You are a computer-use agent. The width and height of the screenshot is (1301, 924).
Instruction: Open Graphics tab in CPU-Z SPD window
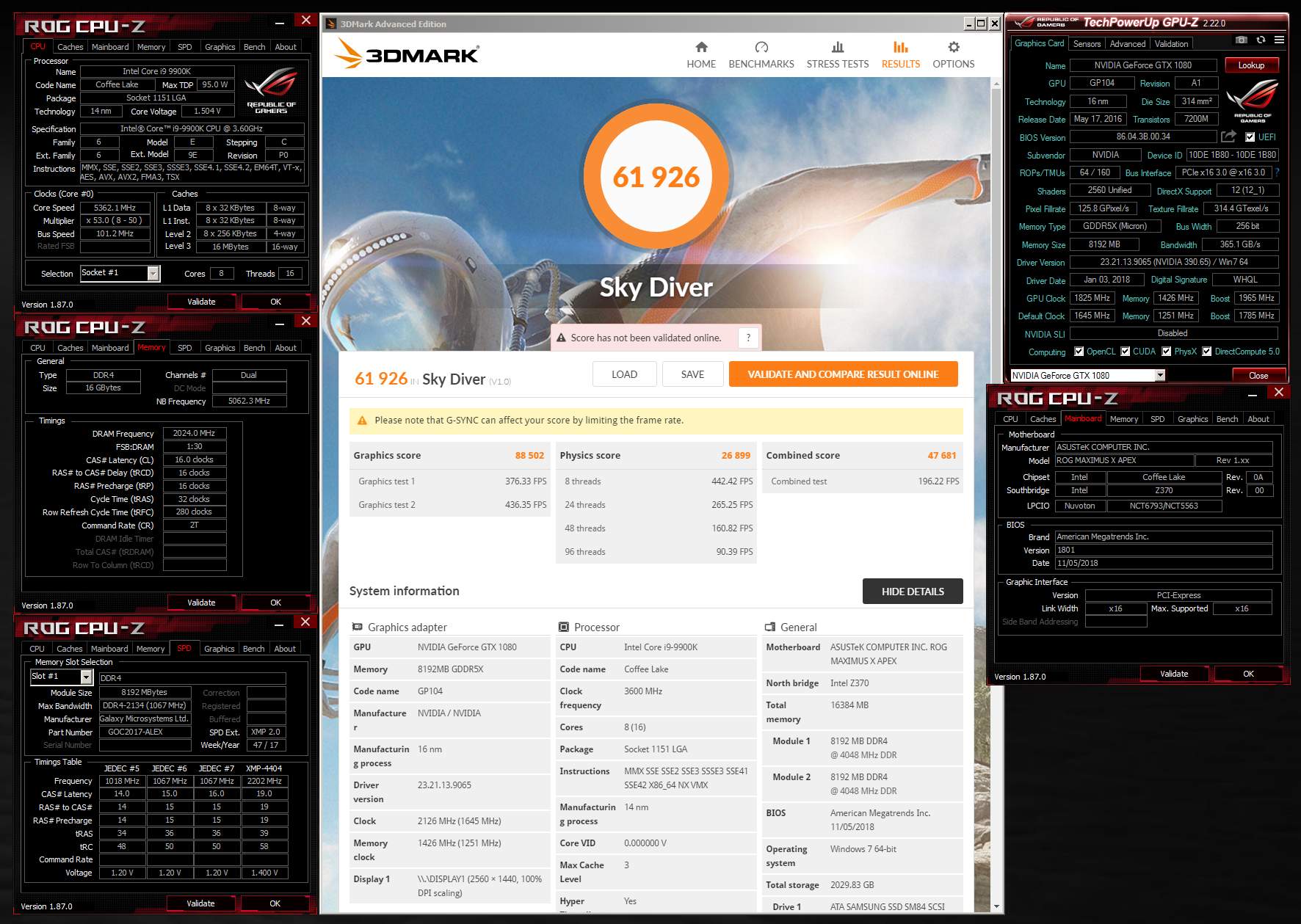(x=219, y=649)
